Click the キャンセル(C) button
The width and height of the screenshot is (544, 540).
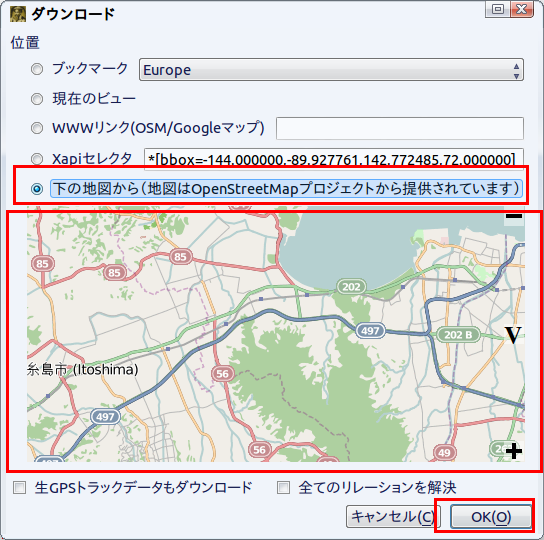tap(393, 516)
